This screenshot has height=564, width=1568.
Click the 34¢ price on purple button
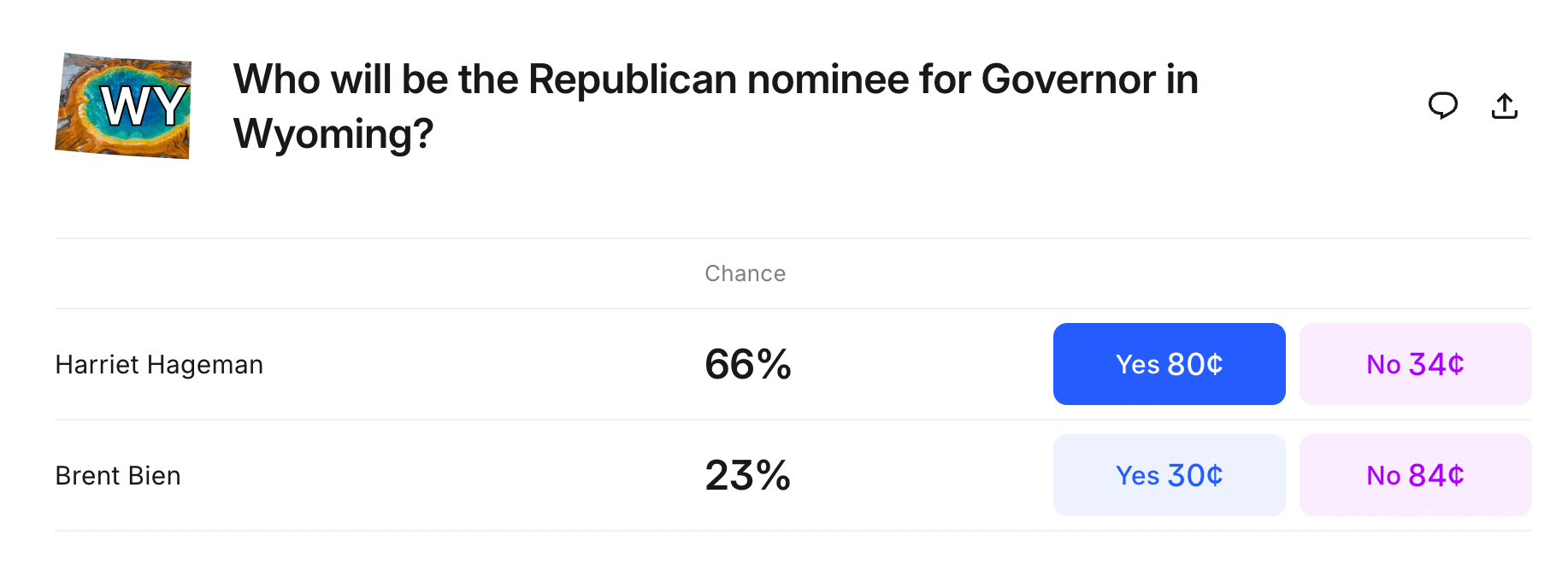coord(1436,364)
